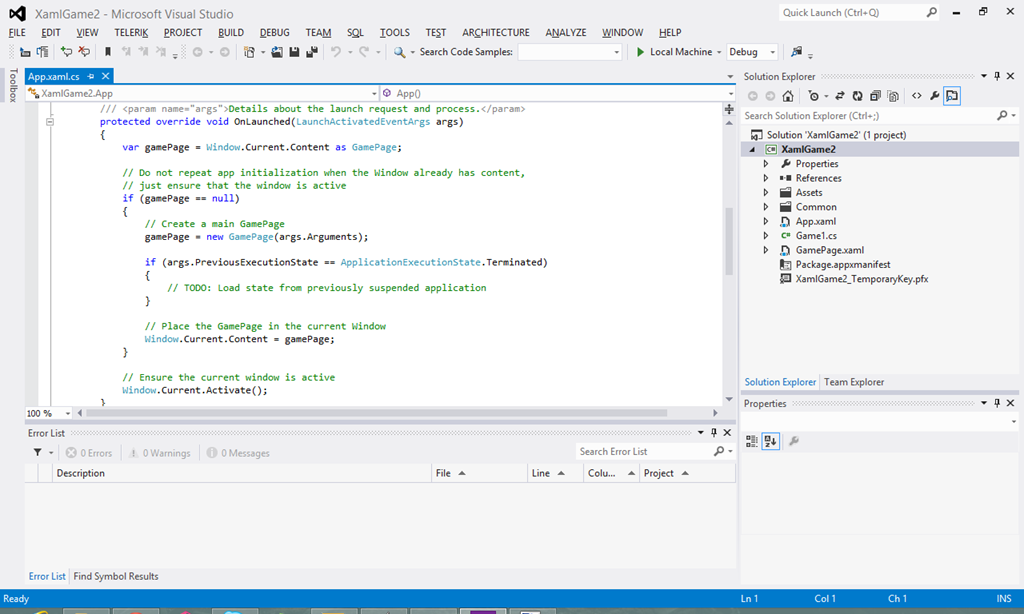
Task: Click the Search Code Samples input box
Action: tap(570, 52)
